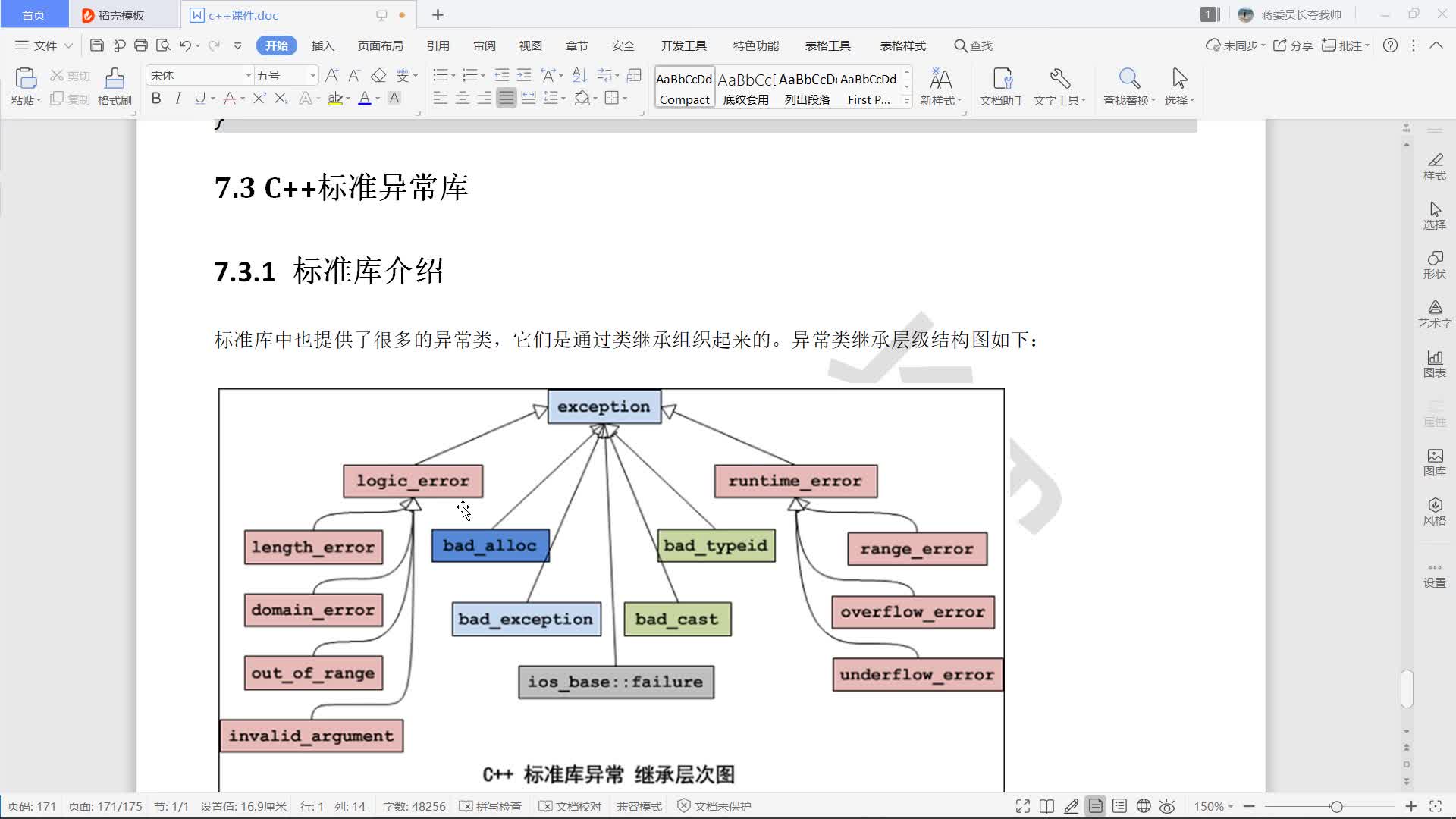This screenshot has height=819, width=1456.
Task: Select the 视图 view menu tab
Action: tap(530, 45)
